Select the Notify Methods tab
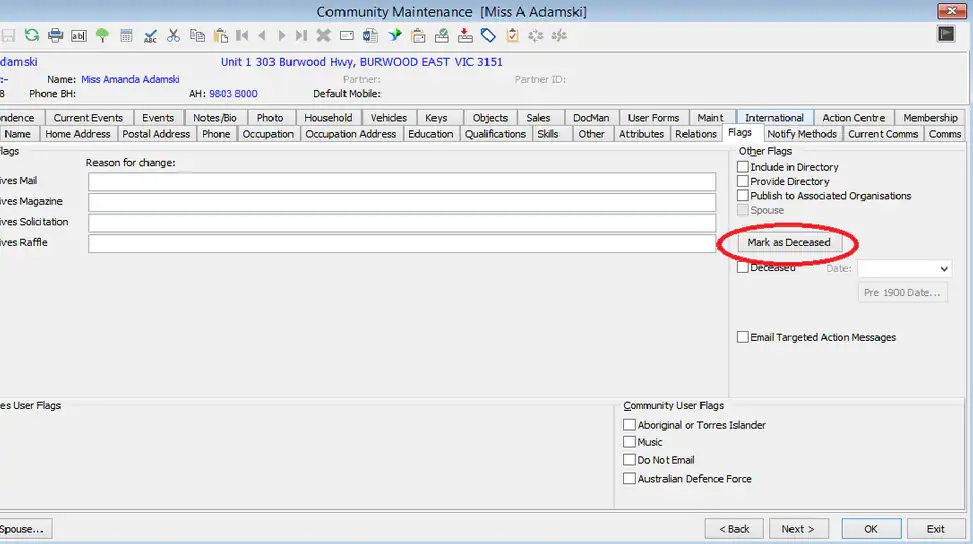The image size is (973, 544). click(x=802, y=134)
